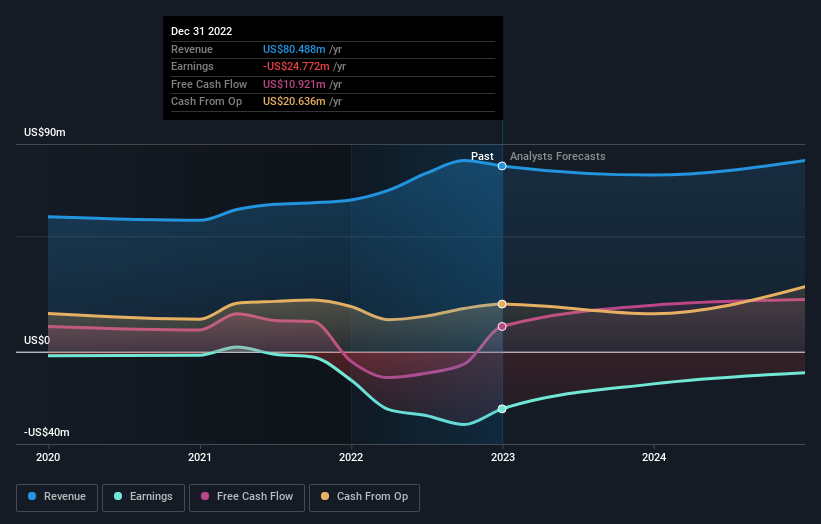Toggle the Revenue legend button

tap(57, 497)
